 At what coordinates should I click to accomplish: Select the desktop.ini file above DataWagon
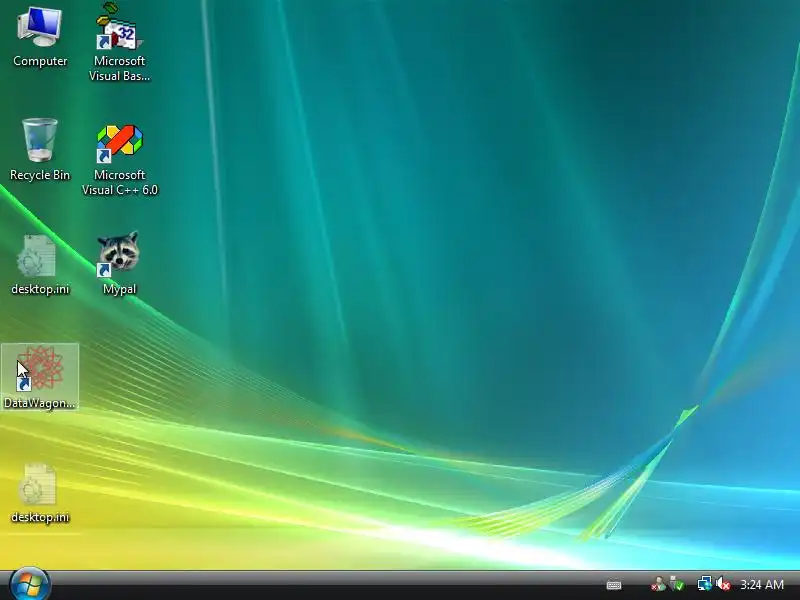click(x=40, y=265)
